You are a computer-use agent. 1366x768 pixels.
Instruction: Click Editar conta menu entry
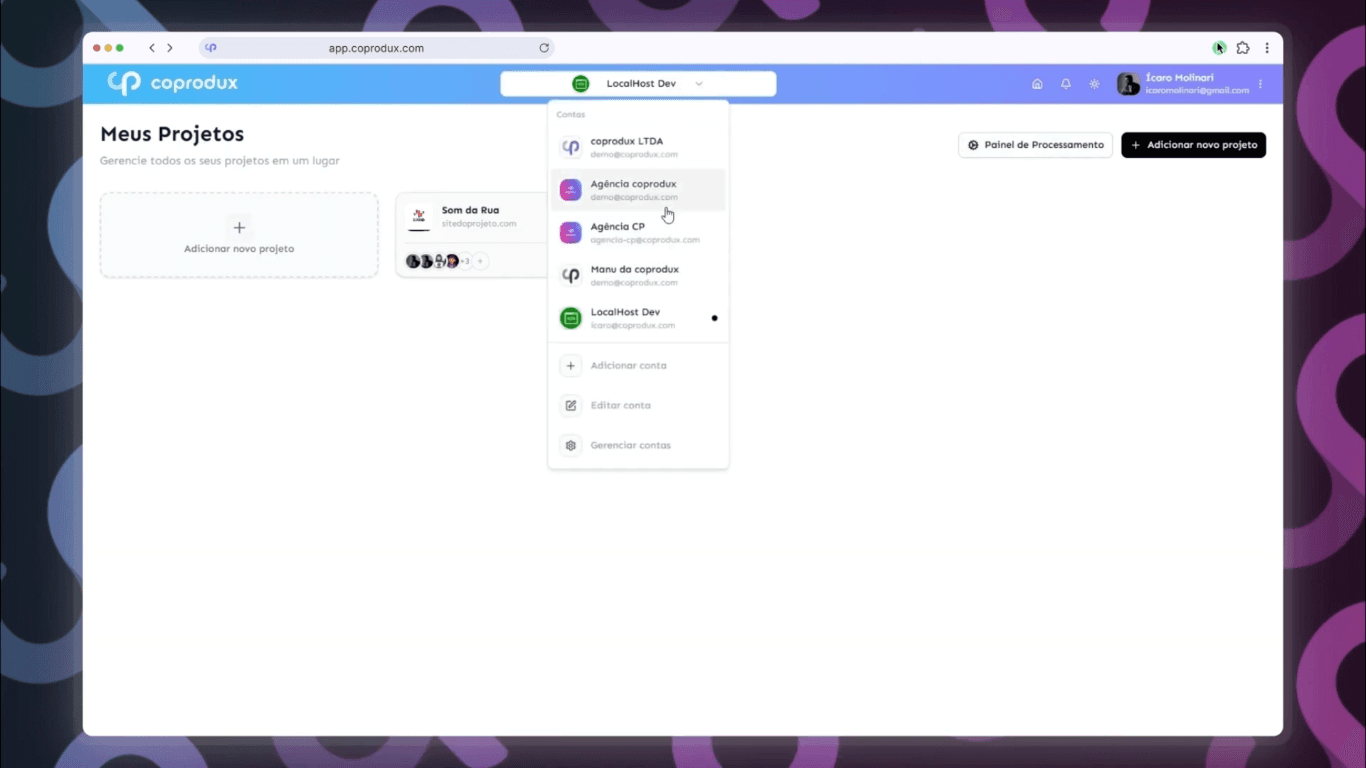(638, 406)
